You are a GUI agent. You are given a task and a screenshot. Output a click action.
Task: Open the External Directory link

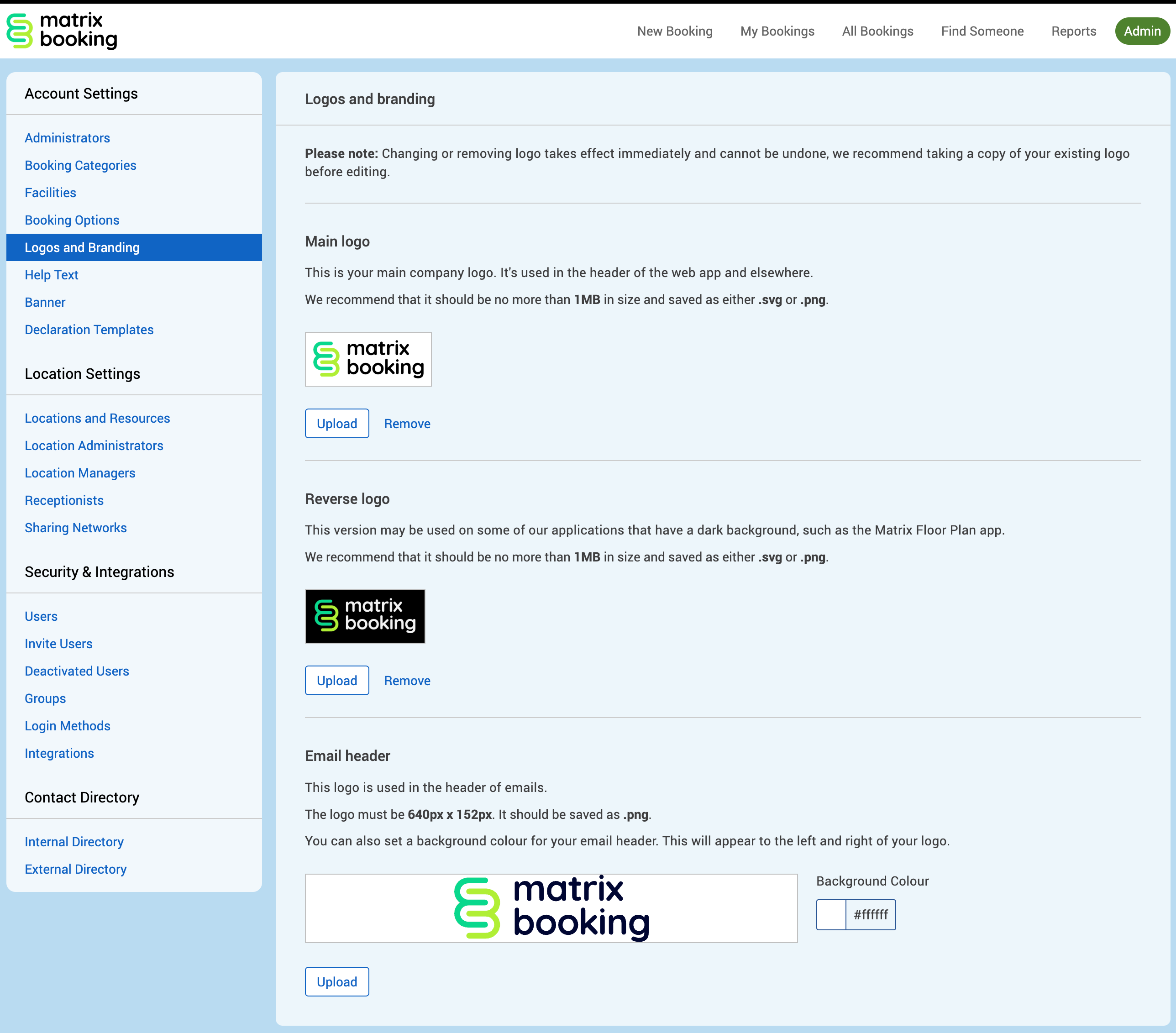(75, 869)
